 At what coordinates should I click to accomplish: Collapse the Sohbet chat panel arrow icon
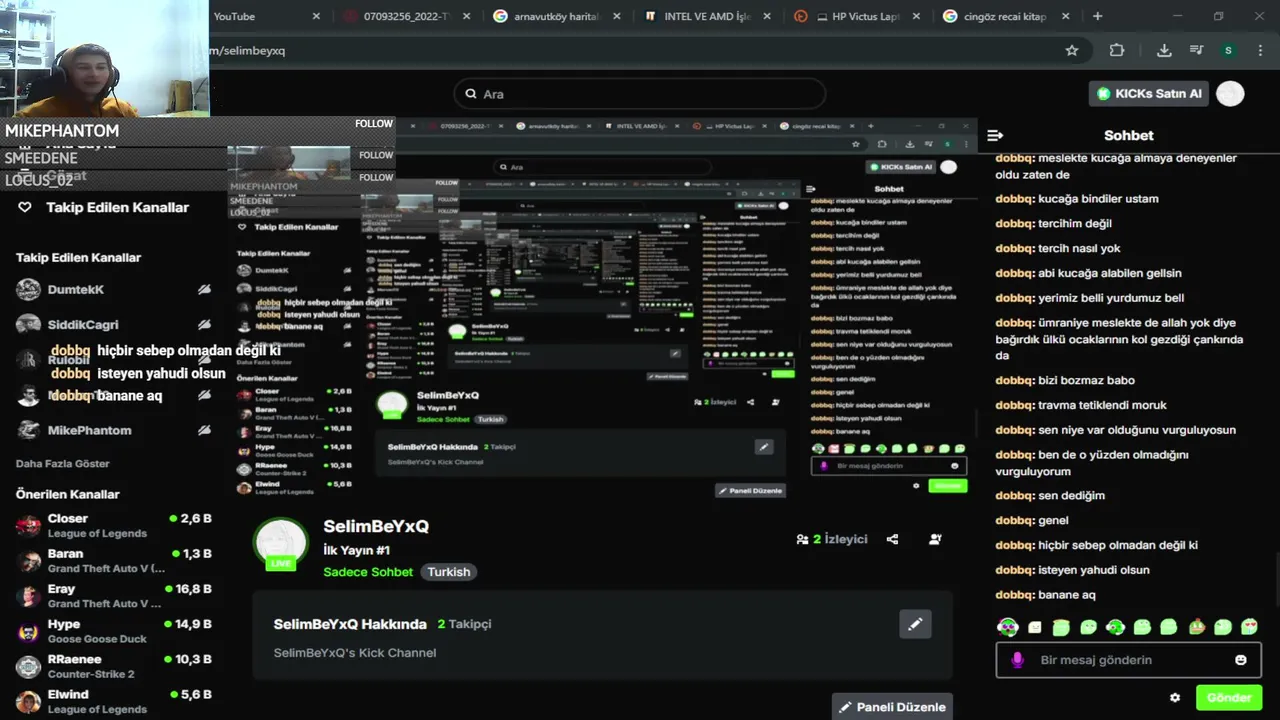click(x=995, y=135)
